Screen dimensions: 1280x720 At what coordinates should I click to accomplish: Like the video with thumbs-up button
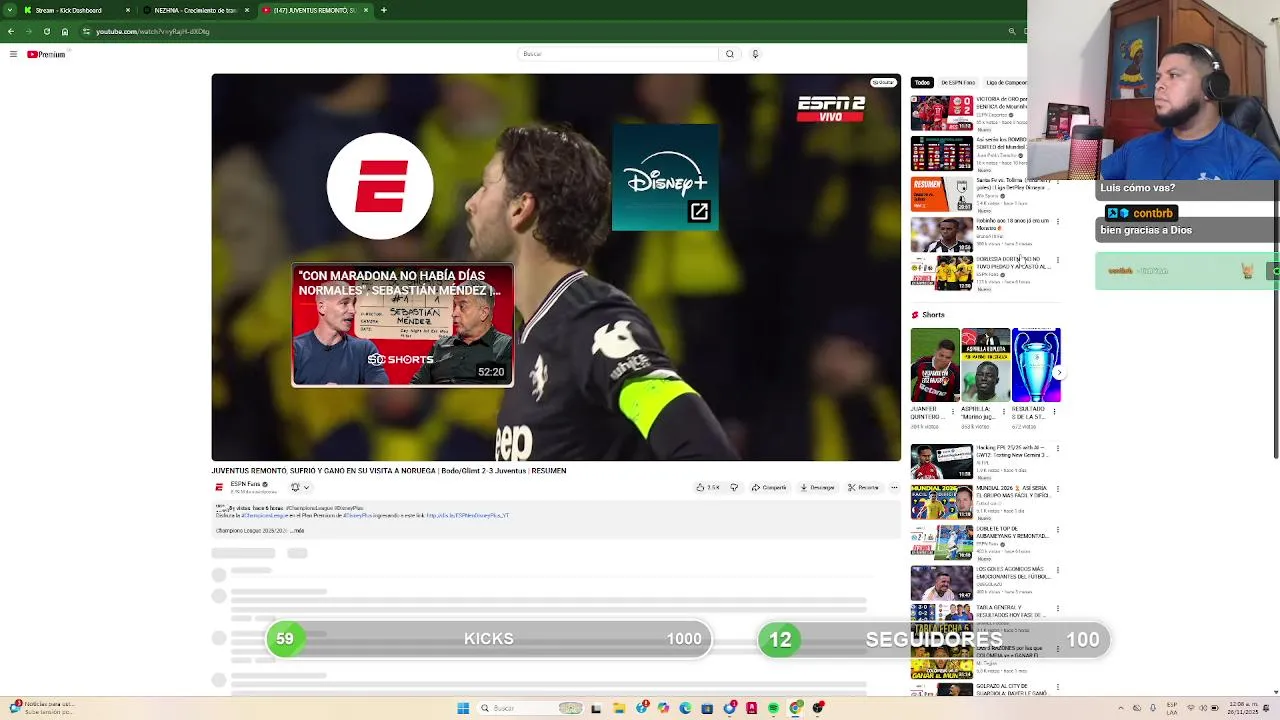click(708, 488)
